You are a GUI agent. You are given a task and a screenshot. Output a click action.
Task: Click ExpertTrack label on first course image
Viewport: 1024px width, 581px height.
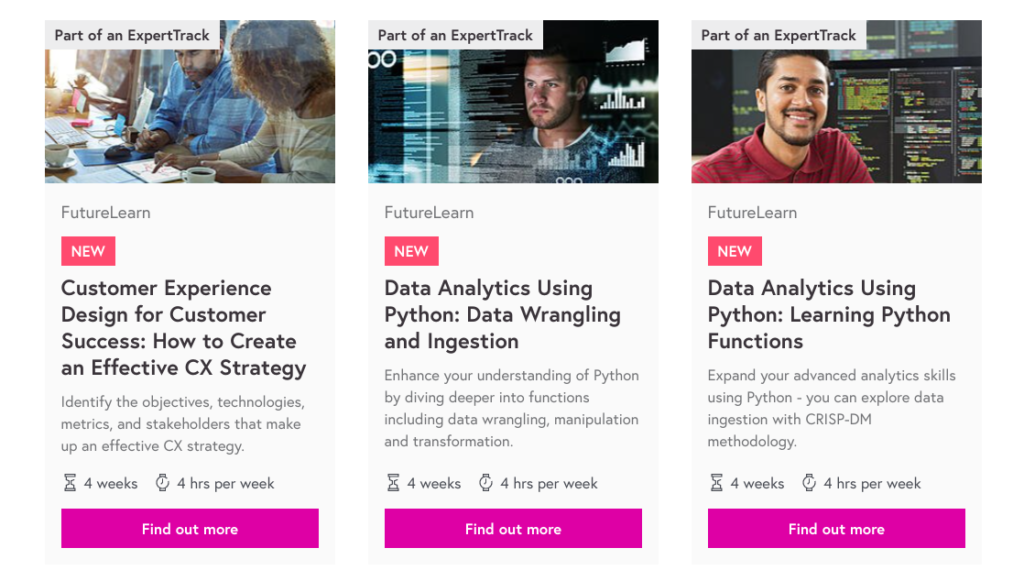132,35
